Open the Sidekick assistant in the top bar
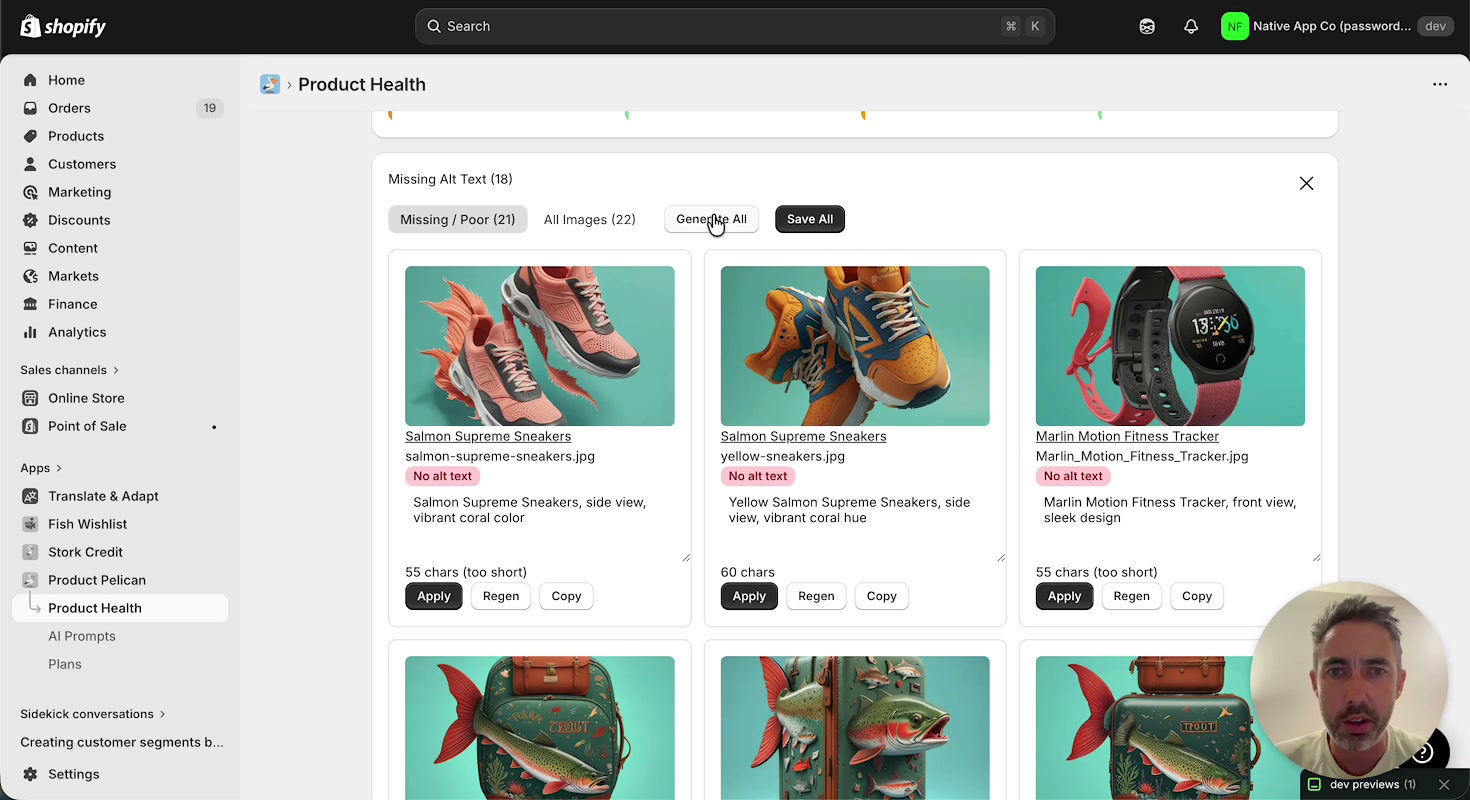The image size is (1470, 800). click(1146, 26)
